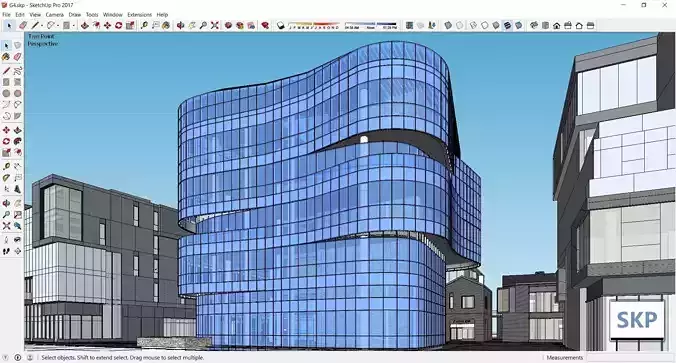Select the Orbit tool in top toolbar

181,26
